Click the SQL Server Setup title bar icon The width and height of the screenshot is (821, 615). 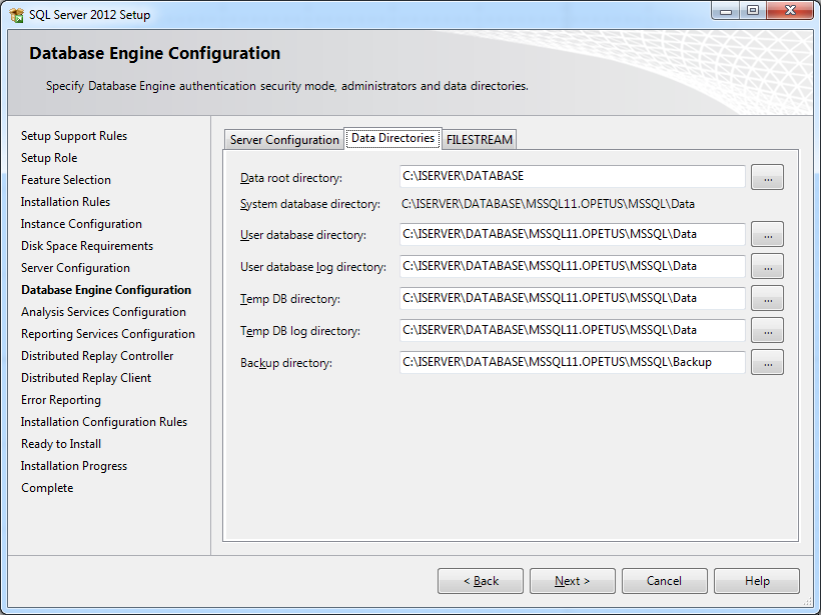point(16,15)
